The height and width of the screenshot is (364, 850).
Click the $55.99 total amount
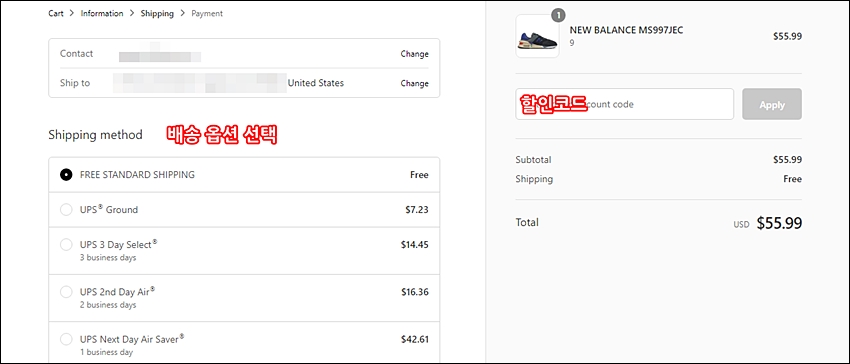pyautogui.click(x=779, y=223)
